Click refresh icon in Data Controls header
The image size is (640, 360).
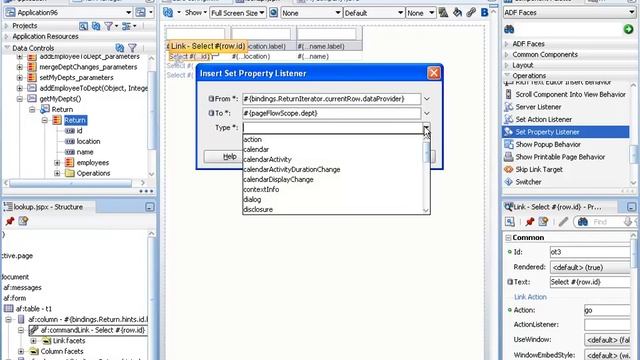120,48
